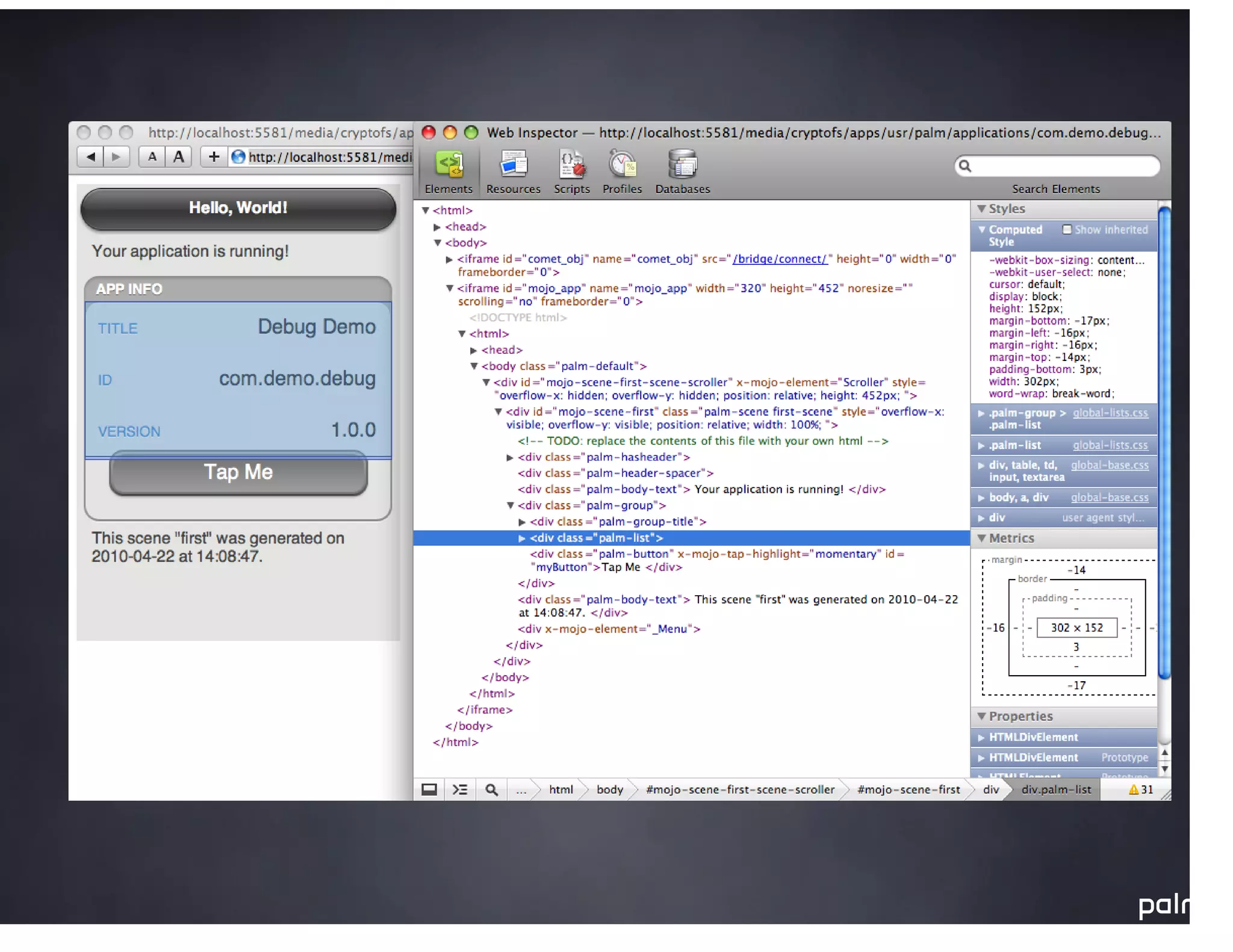Toggle the console drawer icon
Screen dimensions: 1233x952
pos(460,789)
